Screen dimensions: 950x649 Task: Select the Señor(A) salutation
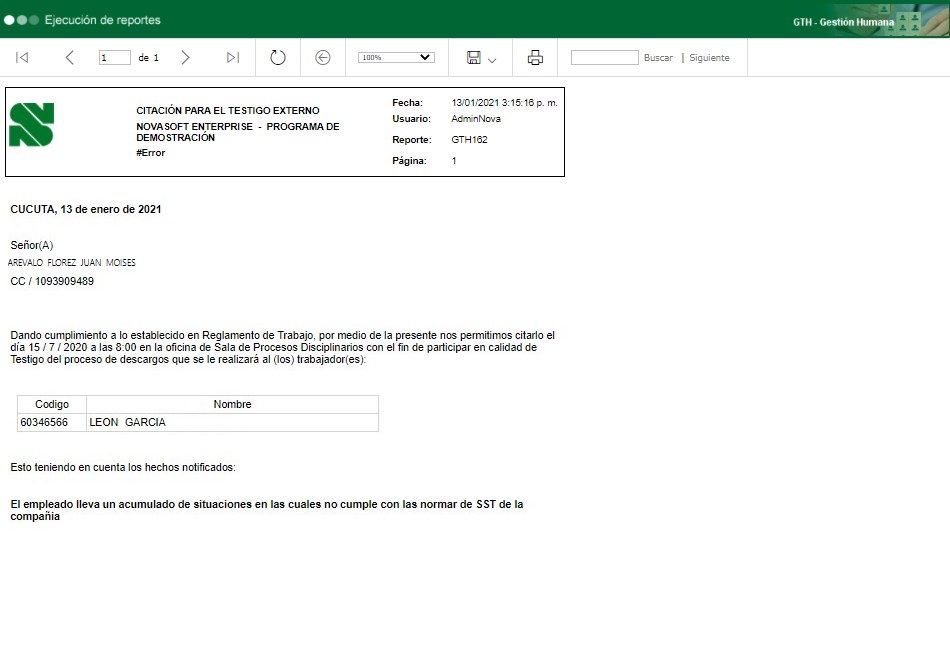tap(32, 245)
